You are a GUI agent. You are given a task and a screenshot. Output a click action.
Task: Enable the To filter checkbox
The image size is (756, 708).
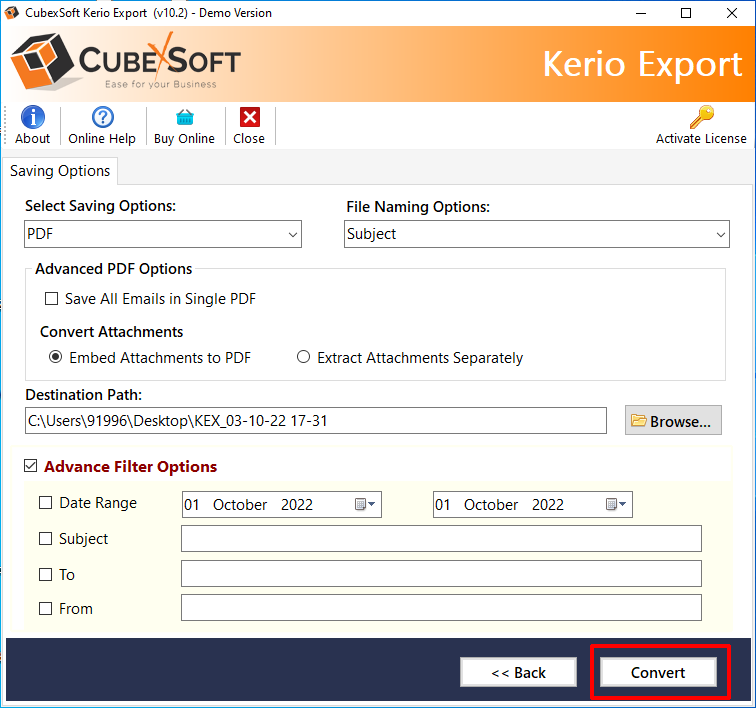(45, 574)
